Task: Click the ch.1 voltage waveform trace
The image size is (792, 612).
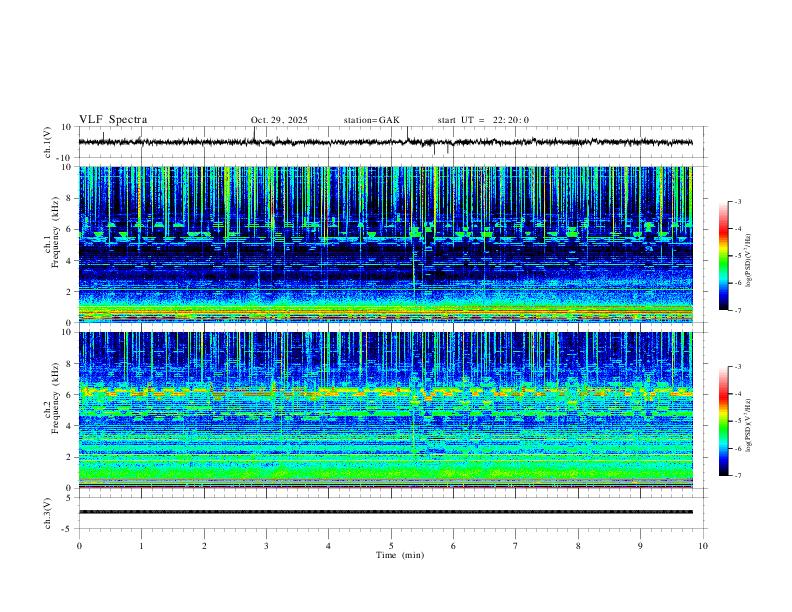Action: (385, 142)
